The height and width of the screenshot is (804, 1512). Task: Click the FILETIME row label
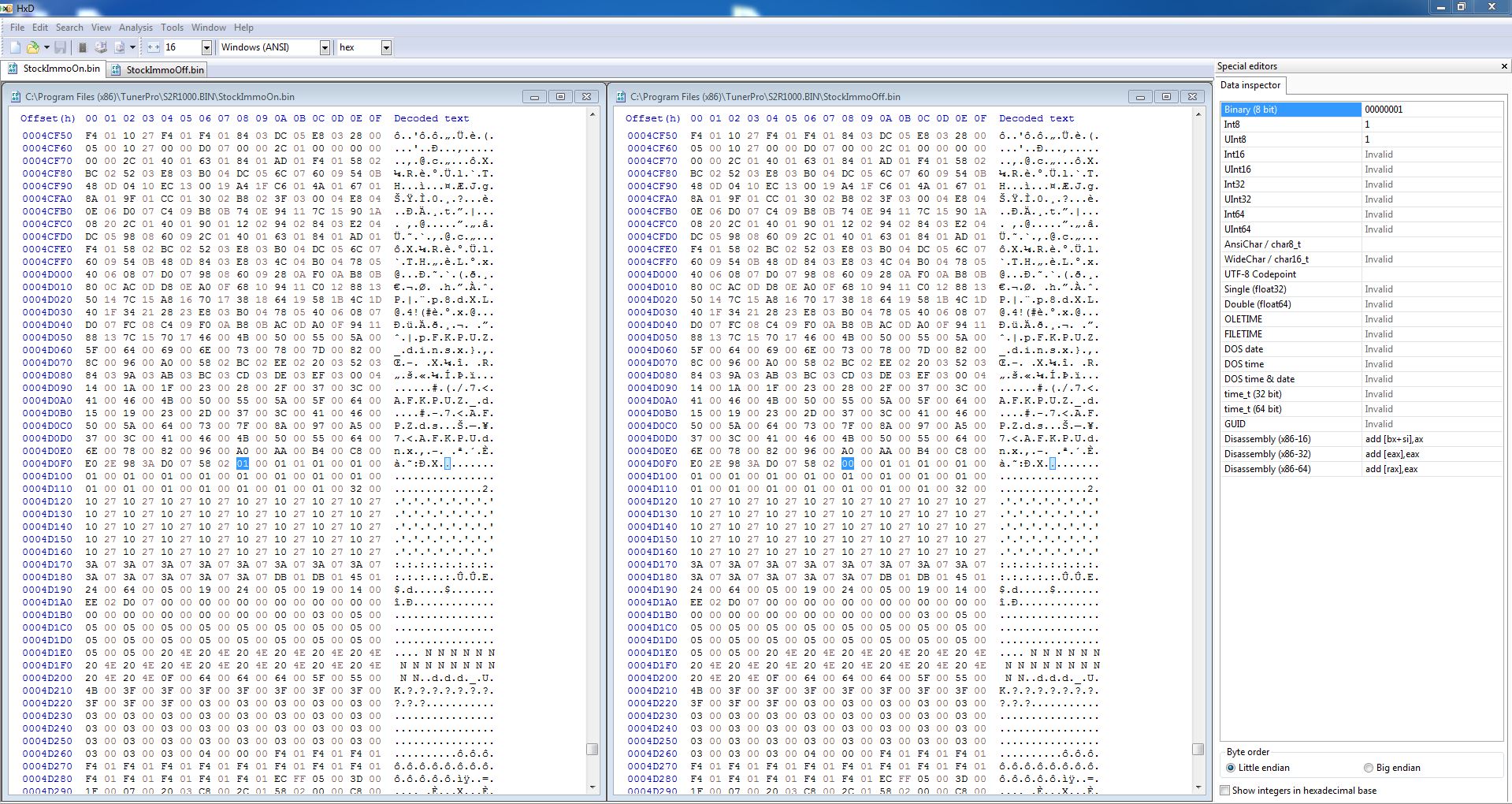1243,334
